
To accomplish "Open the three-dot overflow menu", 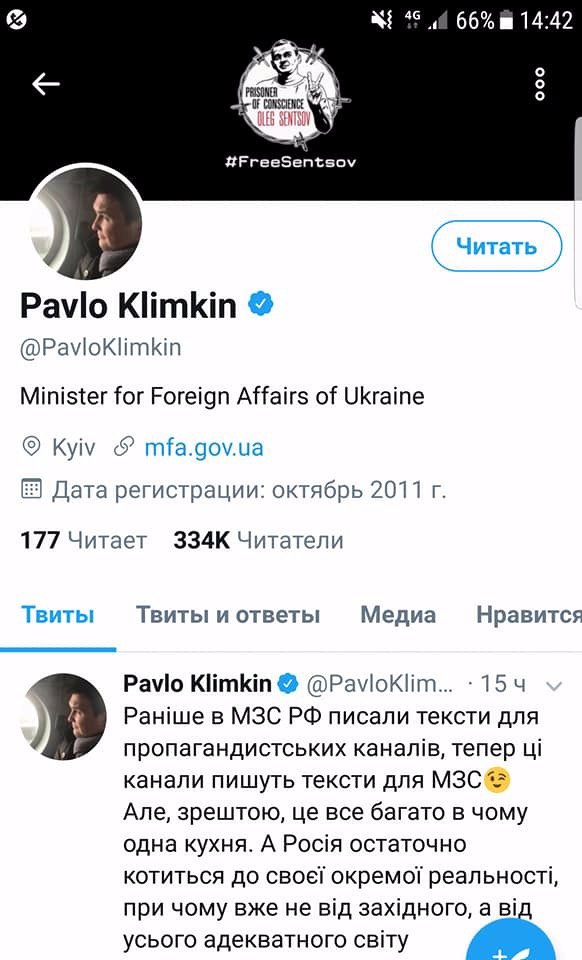I will 540,84.
